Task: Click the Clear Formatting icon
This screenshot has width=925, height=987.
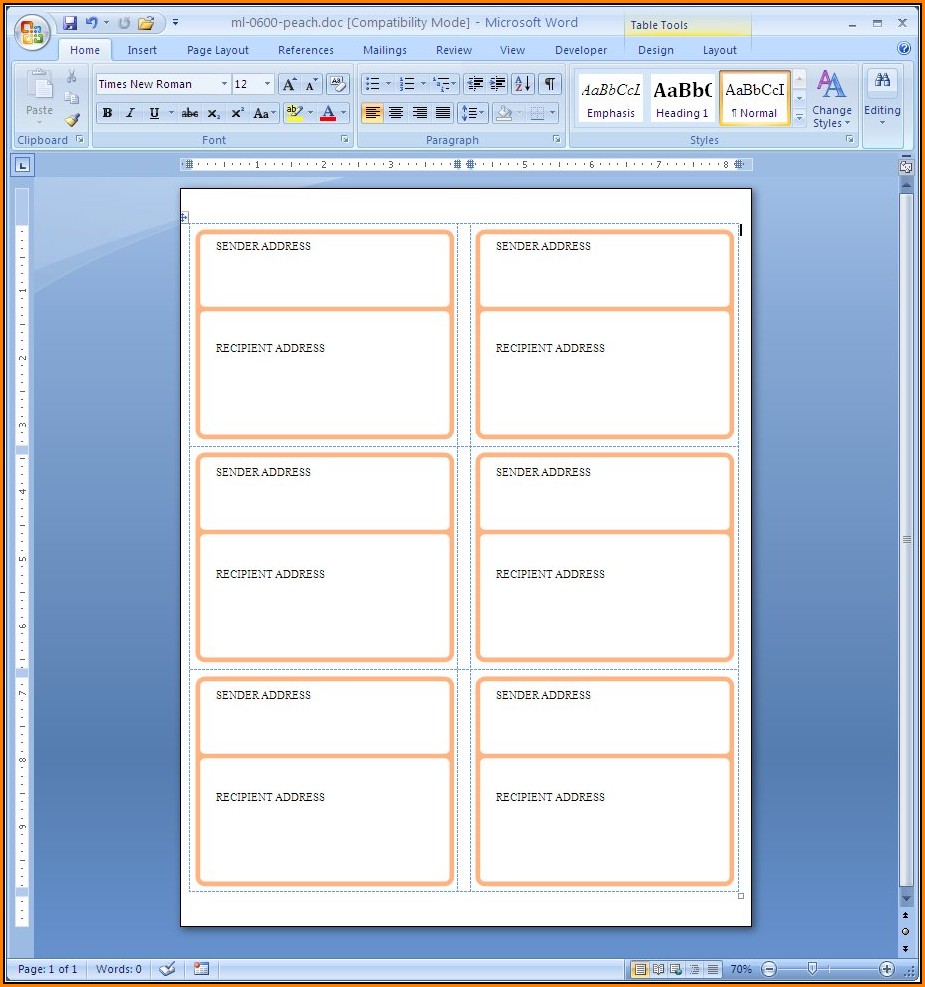Action: tap(337, 85)
